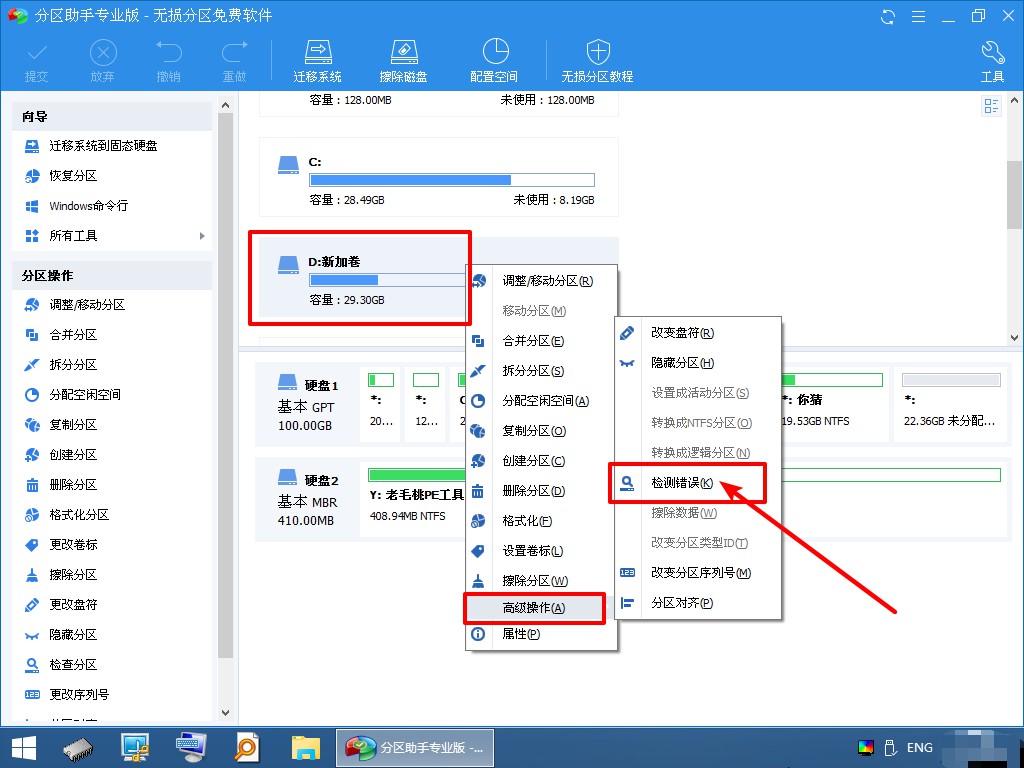Click the 硬盘2 Y: partition green bar
The image size is (1024, 768).
(416, 474)
